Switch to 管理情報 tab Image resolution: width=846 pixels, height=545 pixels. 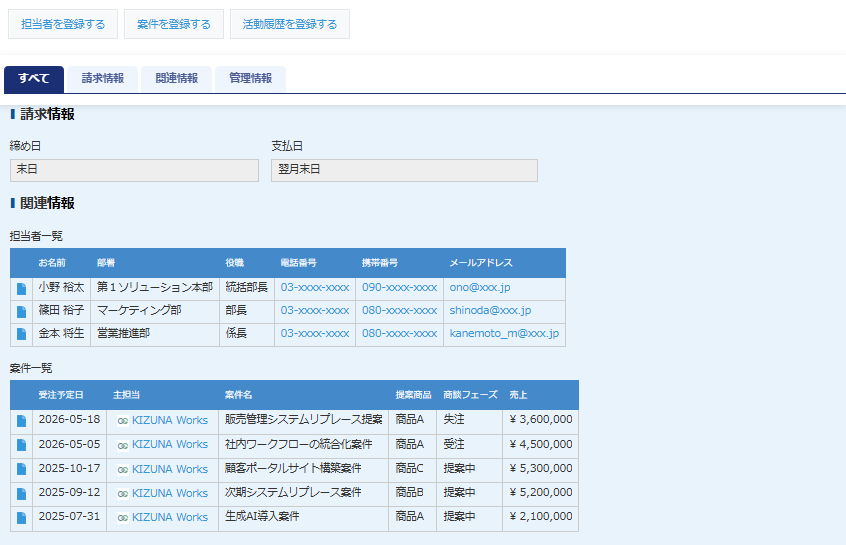coord(250,79)
